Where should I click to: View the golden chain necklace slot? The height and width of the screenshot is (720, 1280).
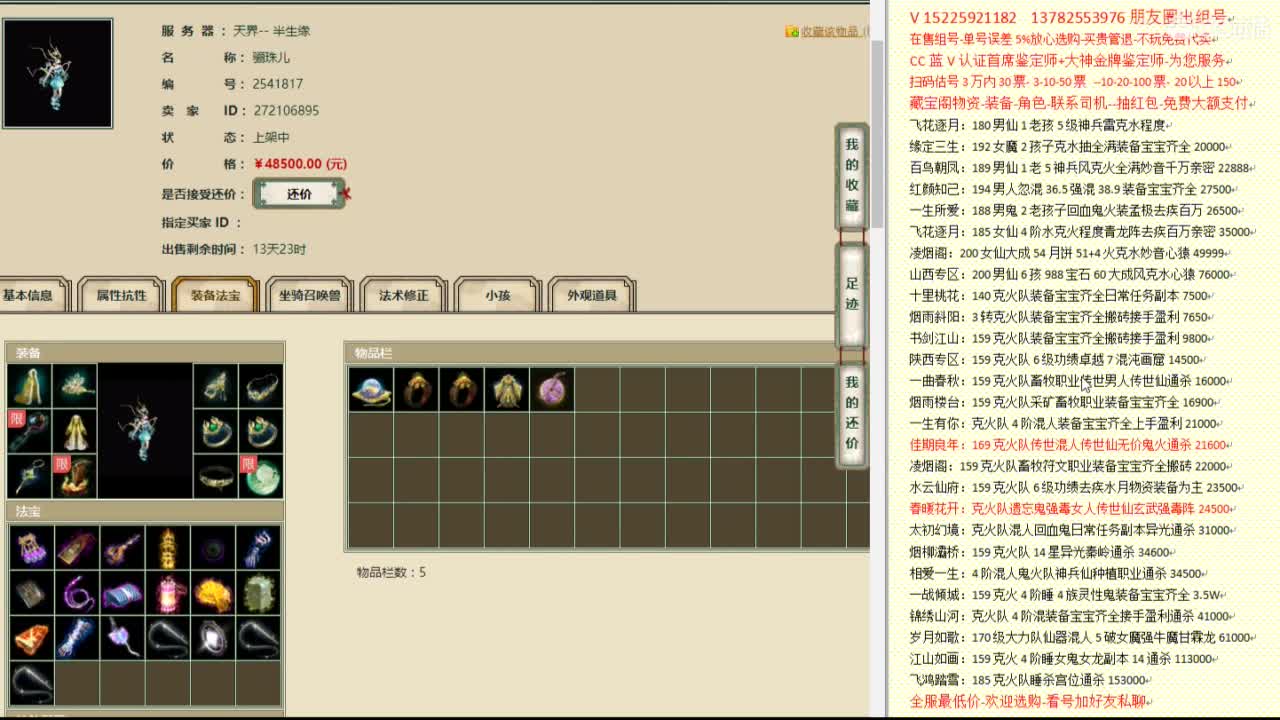click(260, 386)
